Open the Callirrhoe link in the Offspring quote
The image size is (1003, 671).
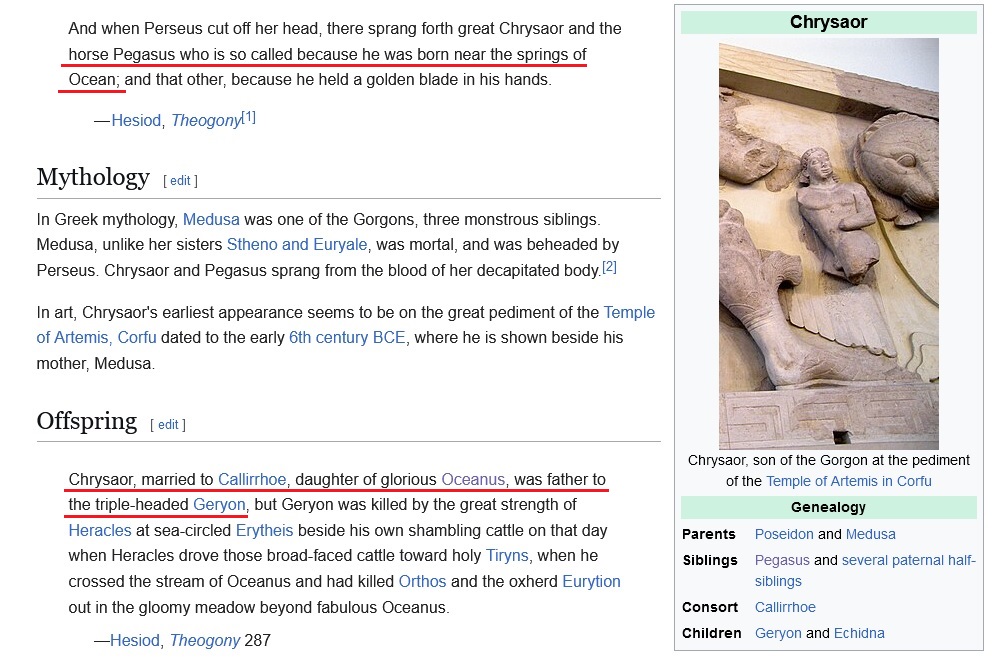[252, 479]
